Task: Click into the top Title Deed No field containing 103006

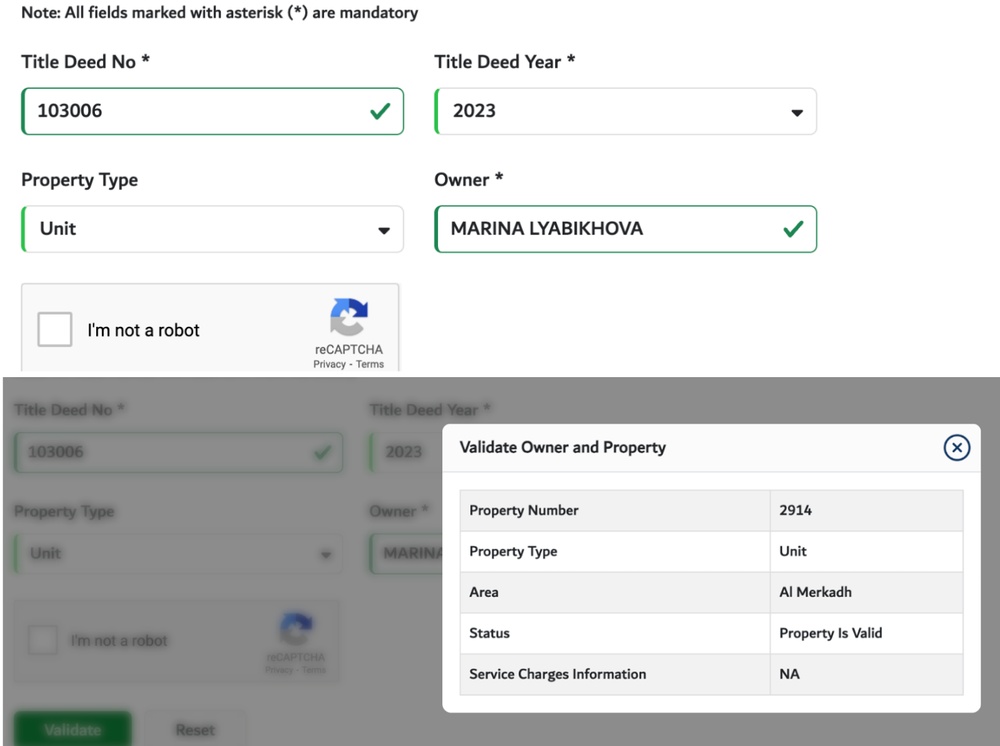Action: (x=190, y=111)
